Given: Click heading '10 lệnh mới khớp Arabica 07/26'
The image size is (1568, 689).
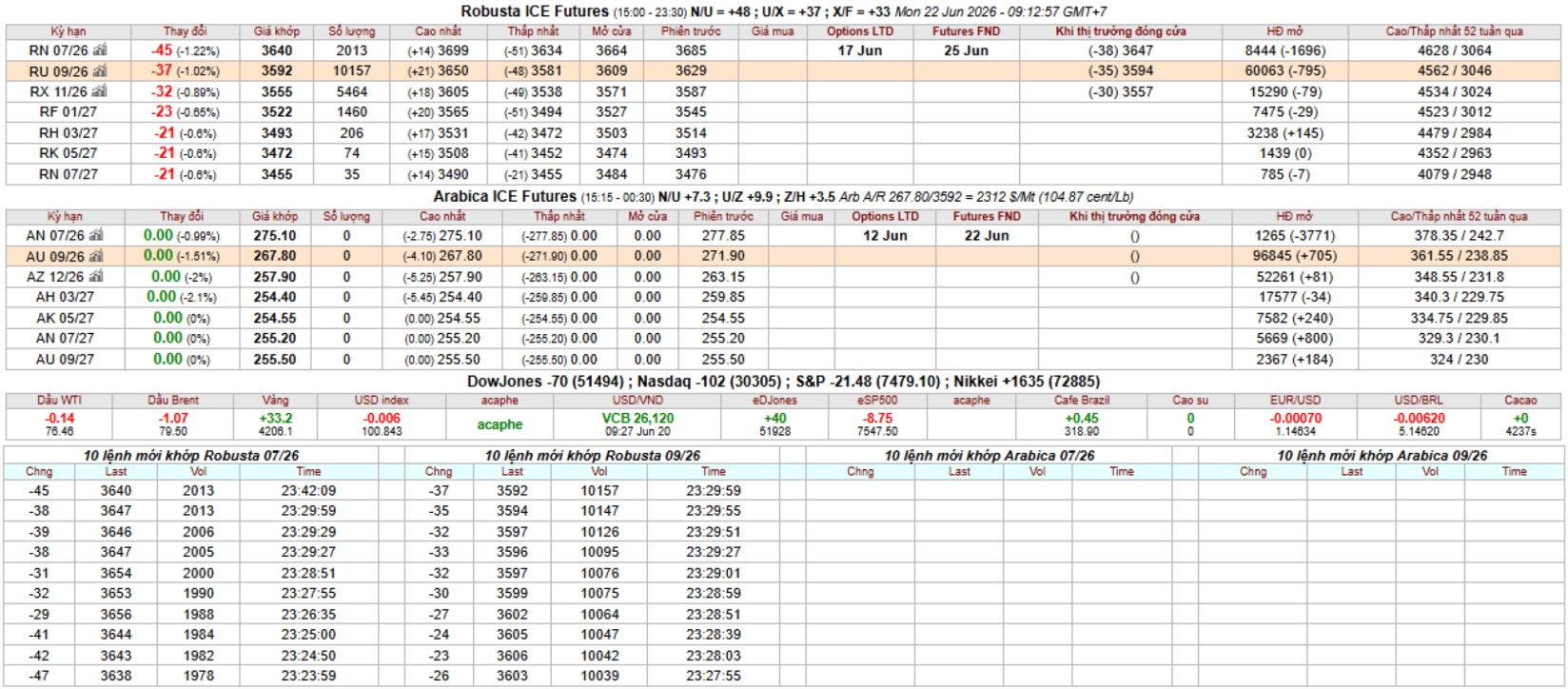Looking at the screenshot, I should 990,456.
